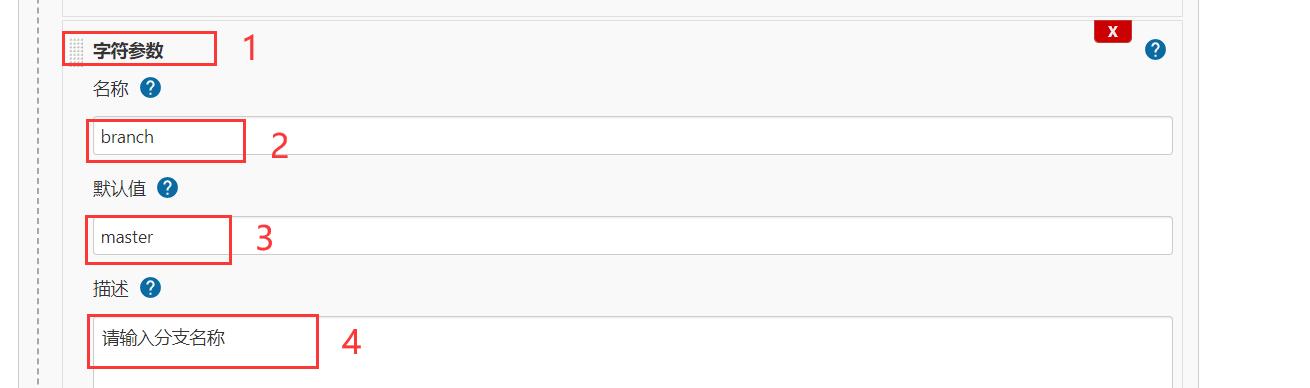This screenshot has width=1310, height=388.
Task: Focus the 默认值 input containing master
Action: click(632, 236)
